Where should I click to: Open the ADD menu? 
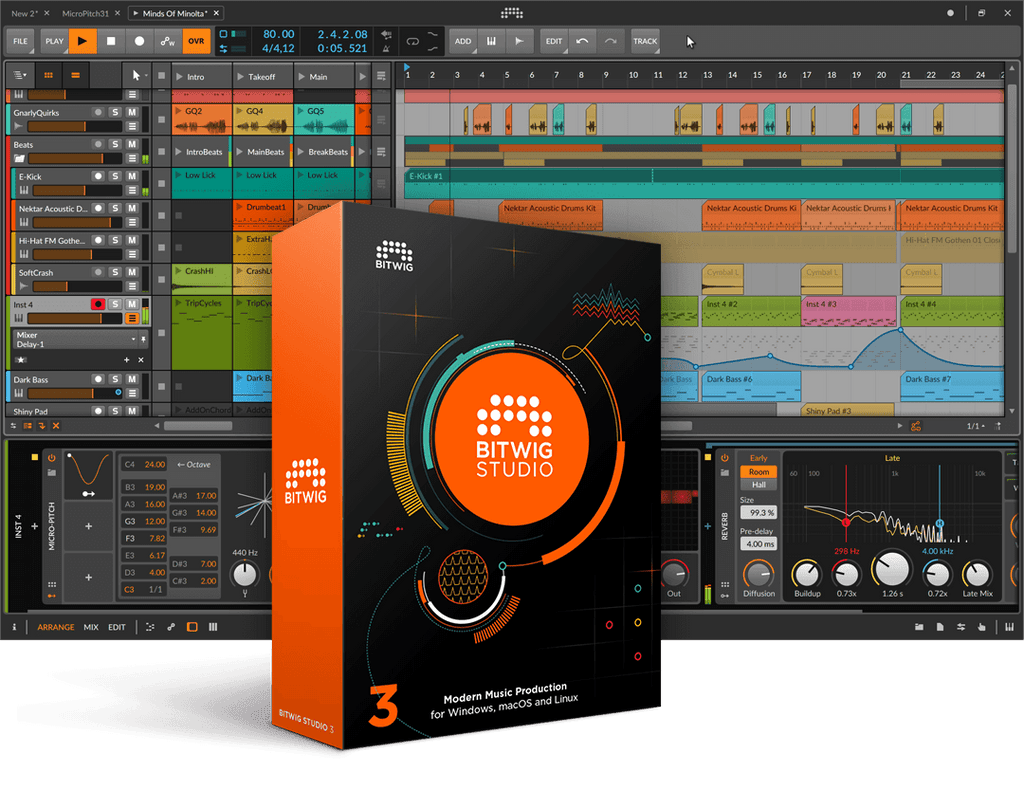[x=463, y=41]
